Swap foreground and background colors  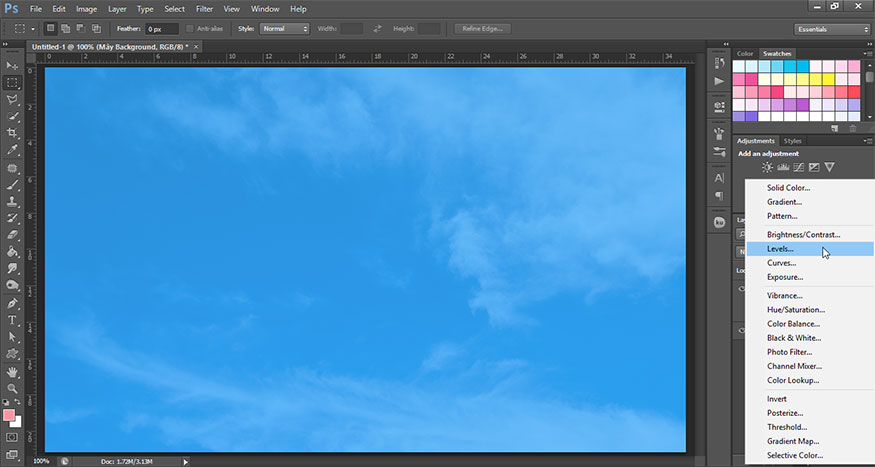click(x=17, y=402)
